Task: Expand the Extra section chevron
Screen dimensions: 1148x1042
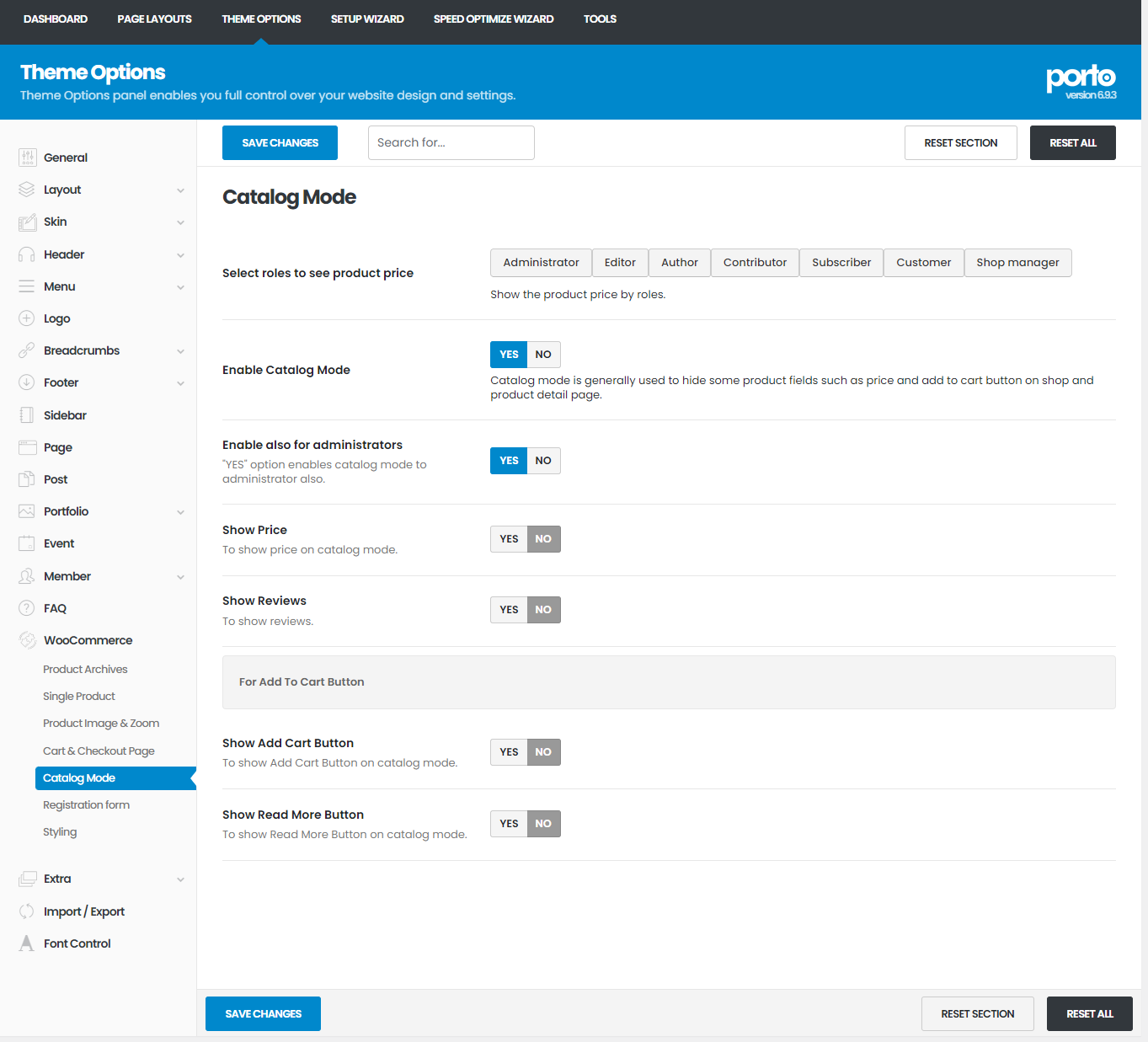Action: click(180, 879)
